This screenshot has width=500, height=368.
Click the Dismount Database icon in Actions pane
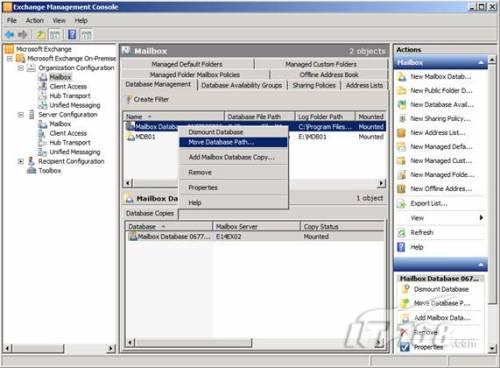tap(406, 289)
